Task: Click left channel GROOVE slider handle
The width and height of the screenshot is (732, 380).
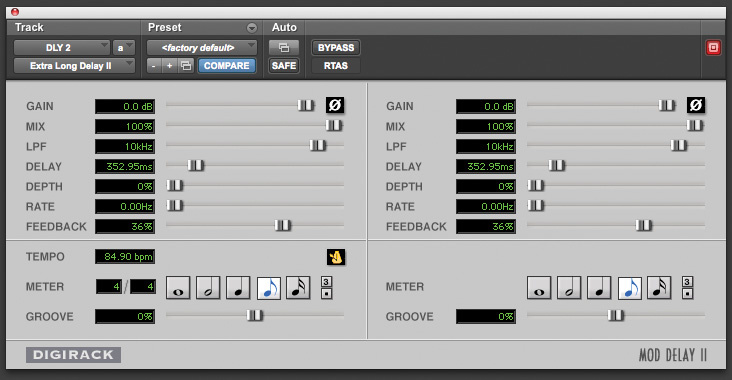Action: [254, 316]
